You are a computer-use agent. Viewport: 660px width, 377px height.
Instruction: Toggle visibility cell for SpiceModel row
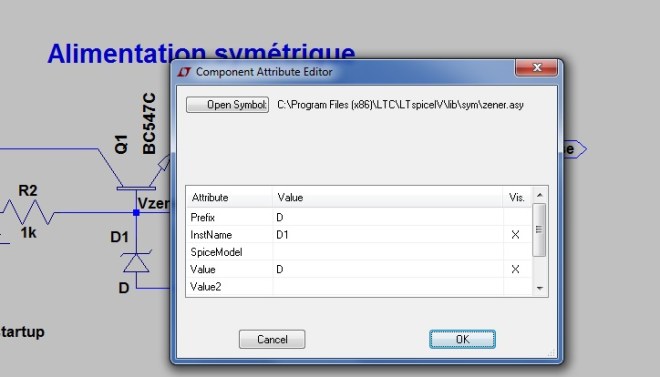tap(517, 252)
